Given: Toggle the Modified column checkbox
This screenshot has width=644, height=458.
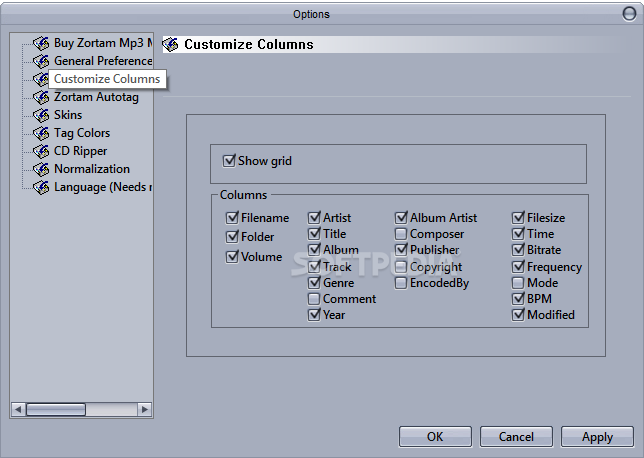Looking at the screenshot, I should (x=518, y=315).
